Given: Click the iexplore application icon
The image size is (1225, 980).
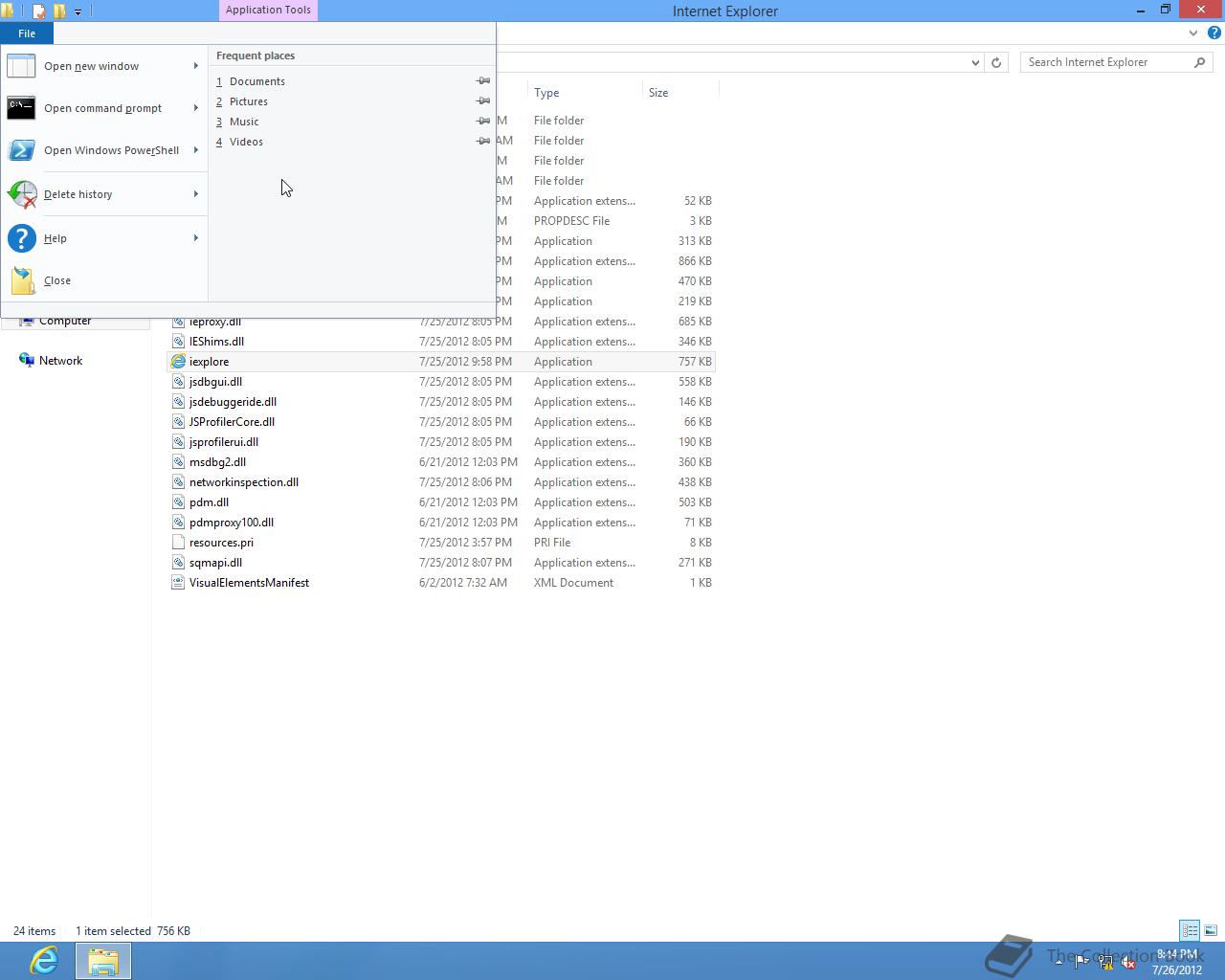Looking at the screenshot, I should click(x=178, y=362).
